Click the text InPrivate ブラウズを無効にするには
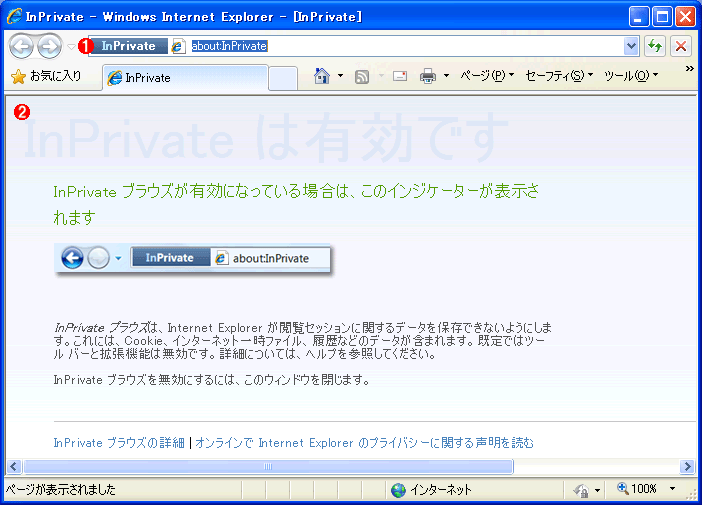Screen dimensions: 702x505 click(x=211, y=380)
